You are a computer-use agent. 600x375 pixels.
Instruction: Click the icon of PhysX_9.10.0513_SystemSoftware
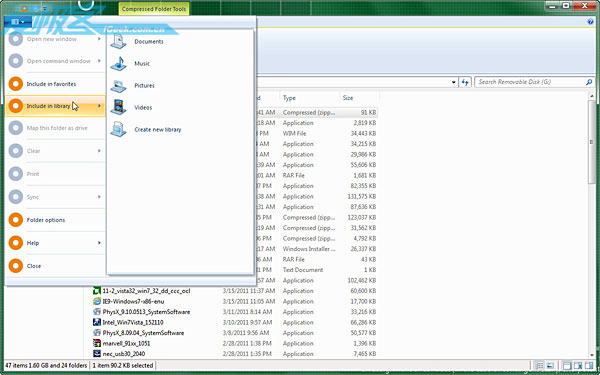coord(97,312)
